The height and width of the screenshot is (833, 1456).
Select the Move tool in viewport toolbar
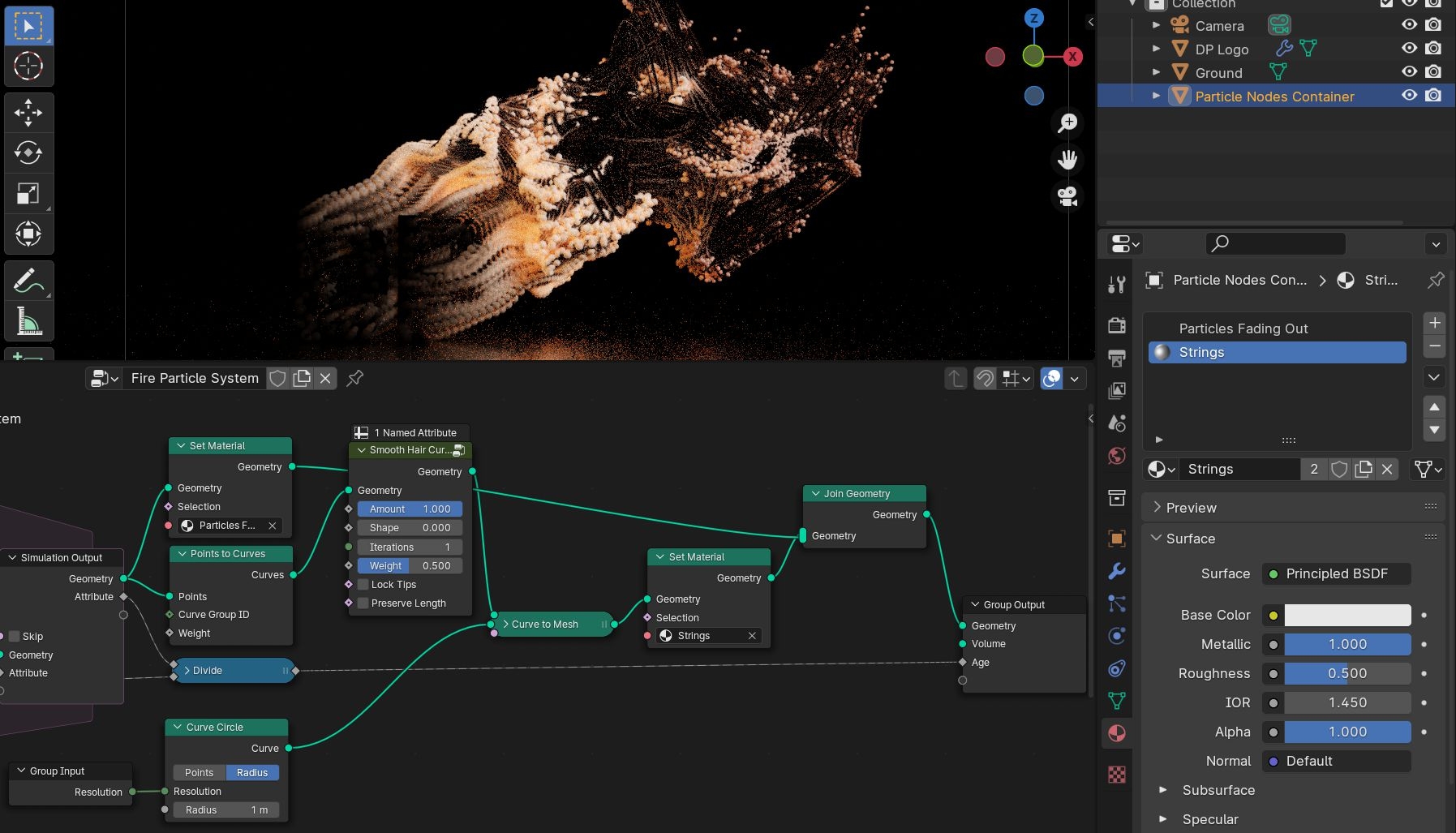click(x=28, y=113)
